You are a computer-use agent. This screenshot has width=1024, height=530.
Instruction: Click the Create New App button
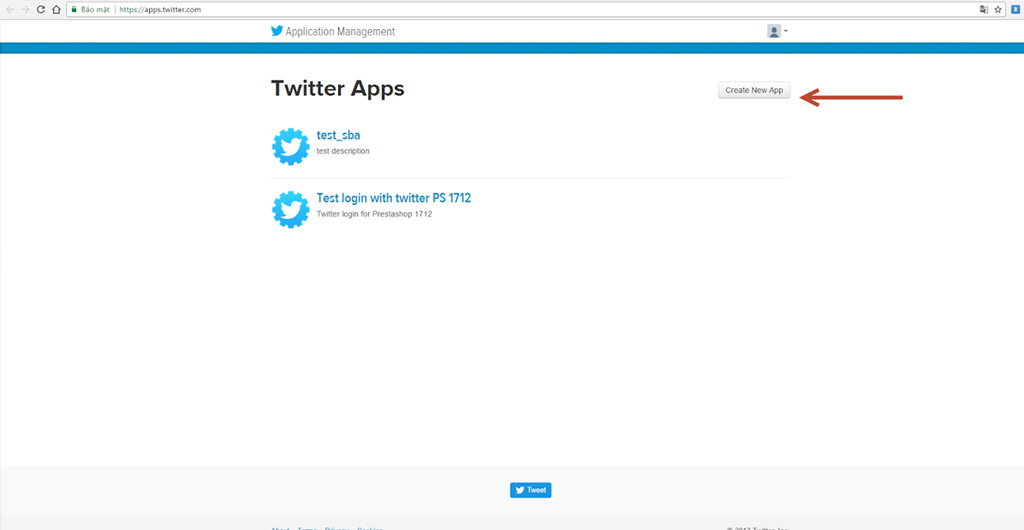754,90
